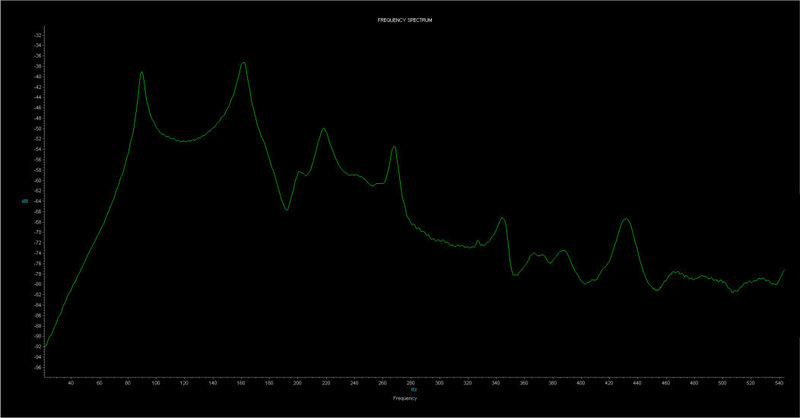The height and width of the screenshot is (418, 800).
Task: Click the -40 tick label on vertical axis
Action: (x=38, y=77)
